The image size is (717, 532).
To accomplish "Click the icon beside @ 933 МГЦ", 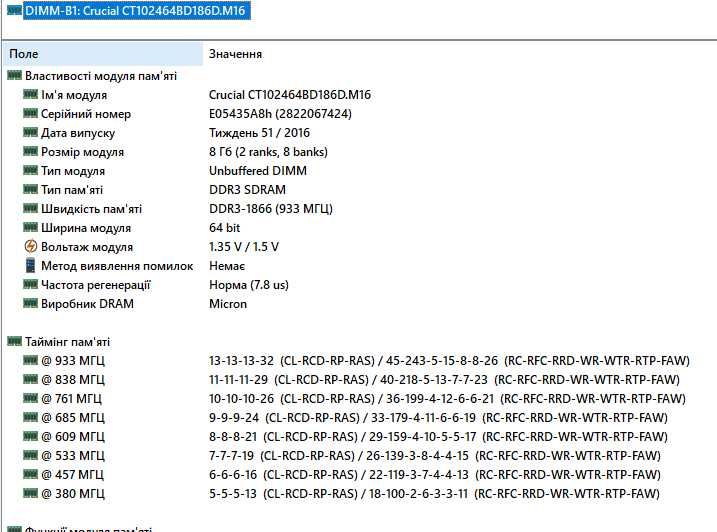I will click(x=30, y=360).
